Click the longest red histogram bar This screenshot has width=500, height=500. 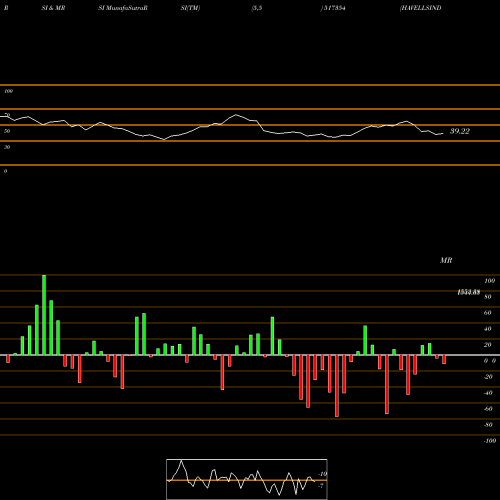coord(337,386)
